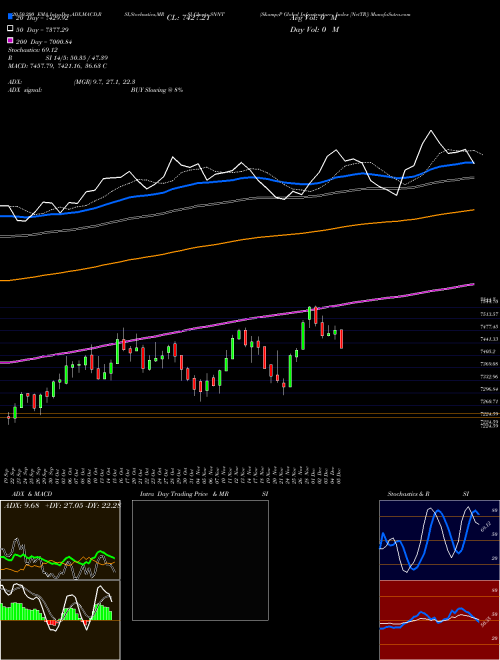Click the orange moving average line

click(237, 240)
